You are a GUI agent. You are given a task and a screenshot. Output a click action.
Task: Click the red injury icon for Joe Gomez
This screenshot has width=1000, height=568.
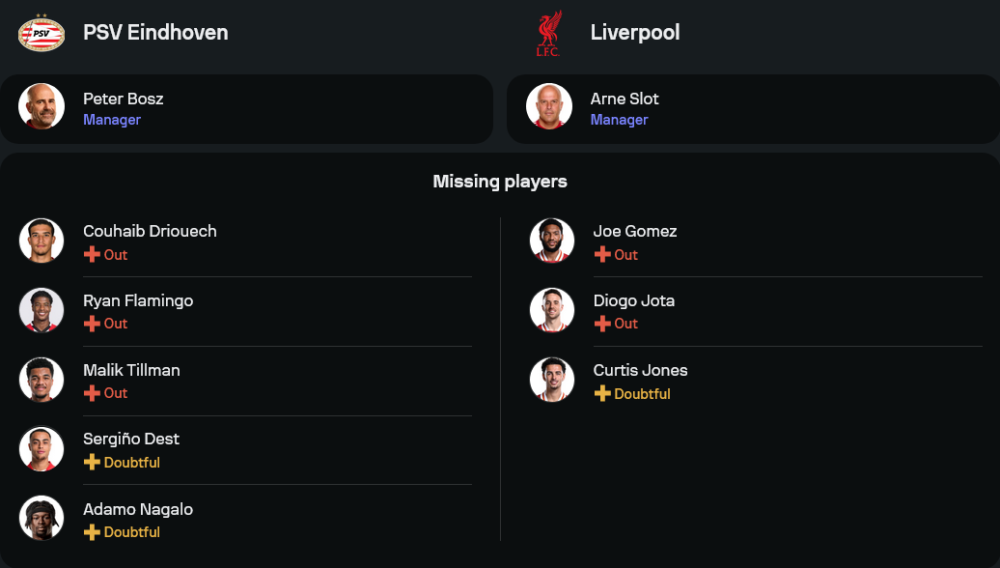(602, 255)
